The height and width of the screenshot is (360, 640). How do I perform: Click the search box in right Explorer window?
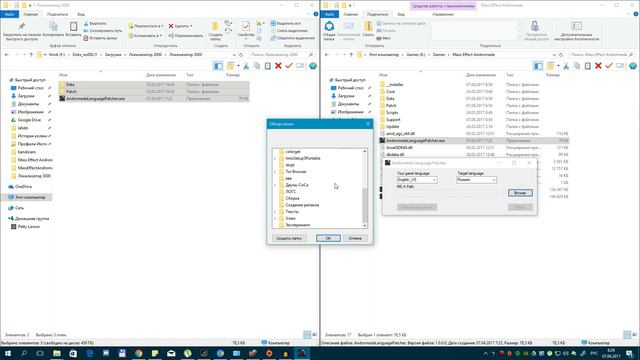click(x=601, y=55)
